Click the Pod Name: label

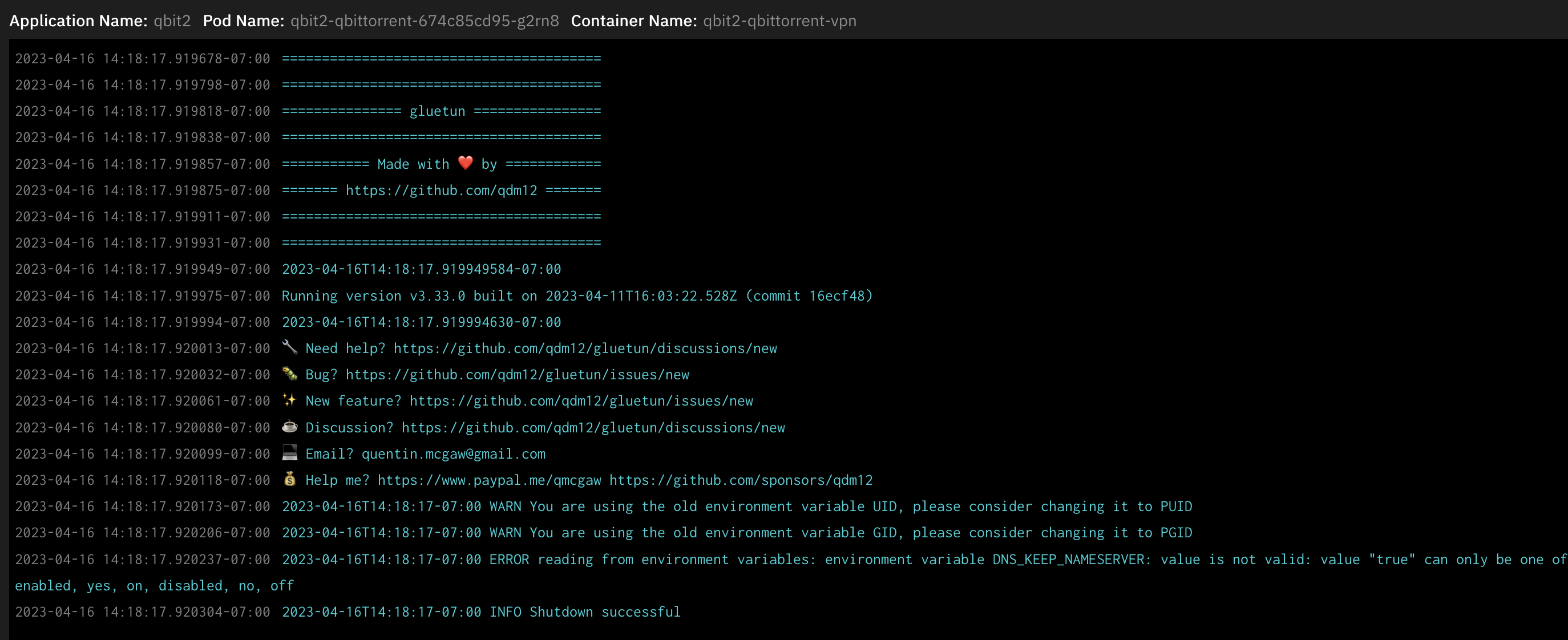[x=244, y=21]
